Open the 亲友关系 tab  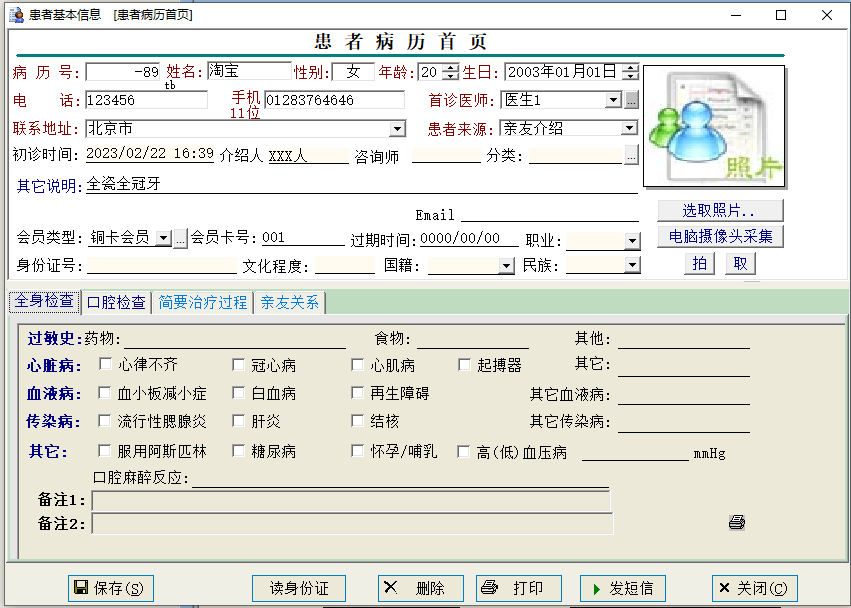290,302
